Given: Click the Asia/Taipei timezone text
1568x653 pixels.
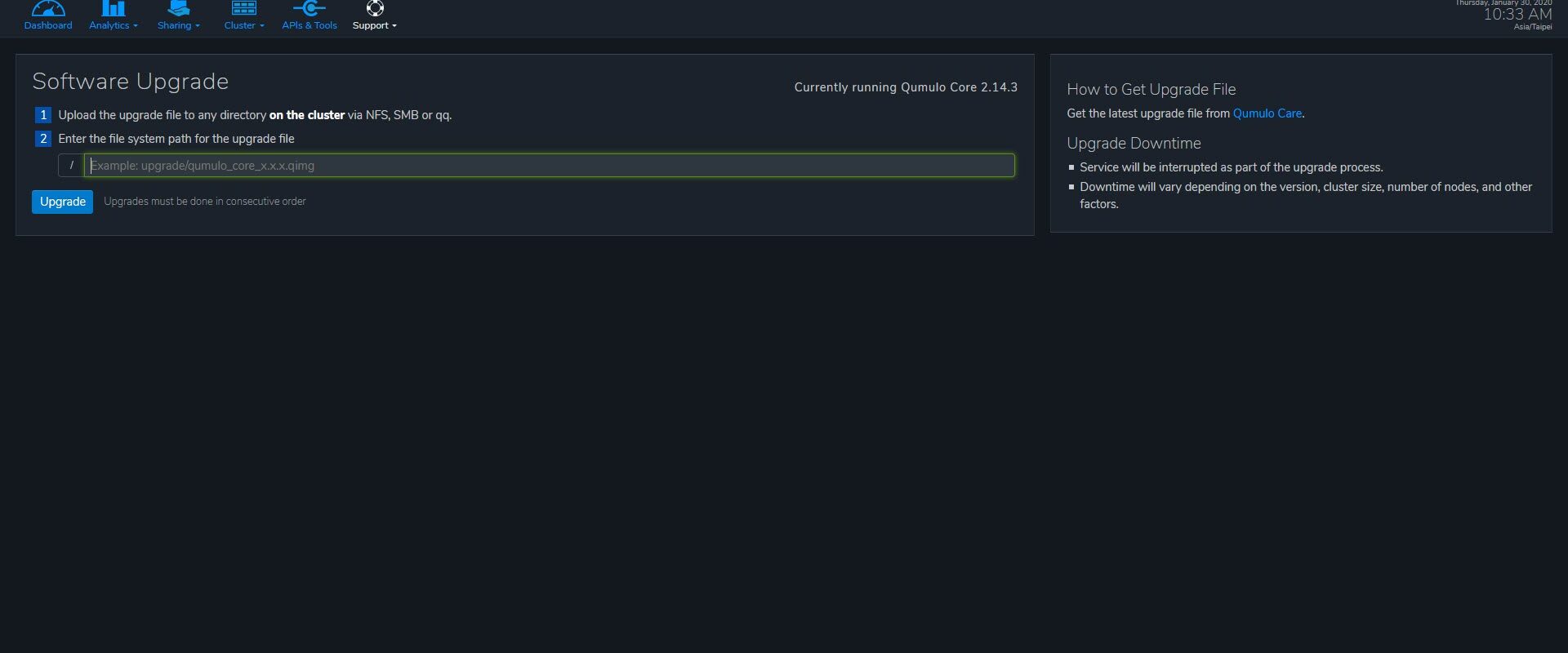Looking at the screenshot, I should click(x=1533, y=27).
